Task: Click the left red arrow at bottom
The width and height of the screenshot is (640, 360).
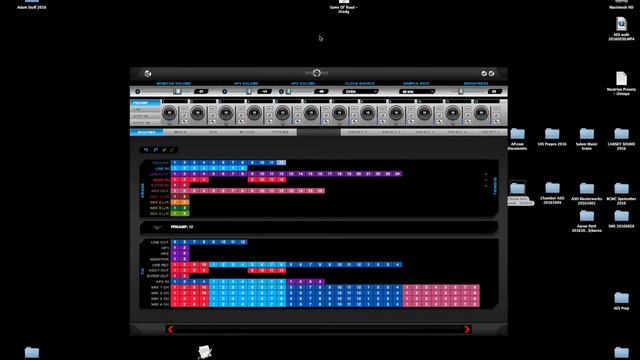Action: [170, 329]
